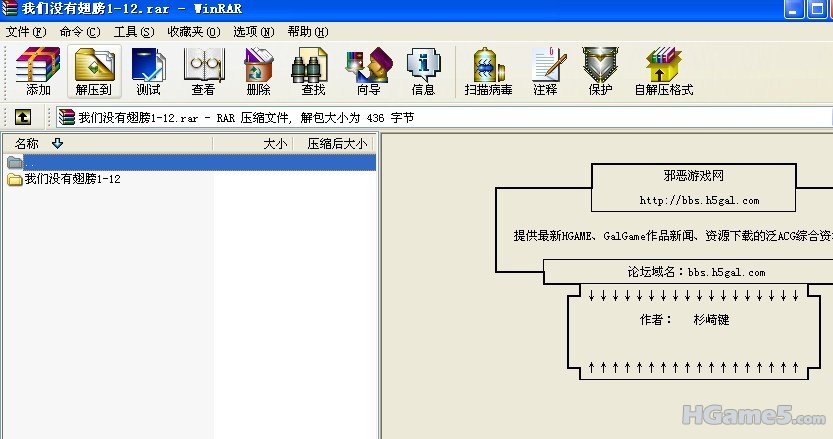Run 扫描病毒 (Virus Scan) icon

(488, 71)
